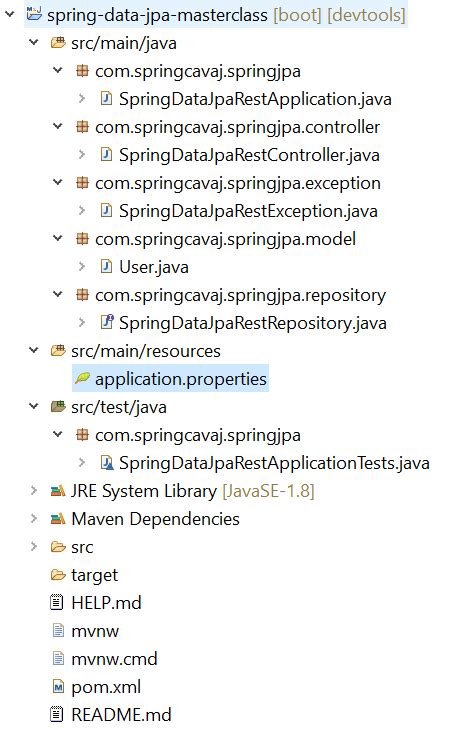Click the com.springcavaj.springjpa package icon under src/main/java

(x=82, y=71)
